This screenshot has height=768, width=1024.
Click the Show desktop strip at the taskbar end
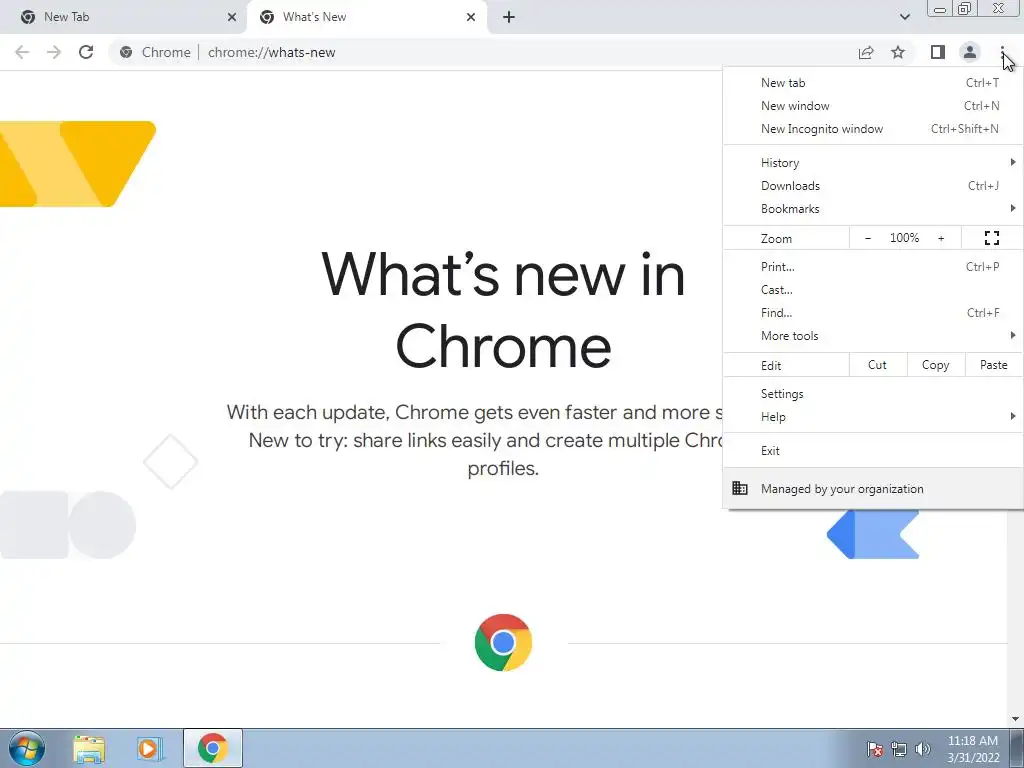point(1016,748)
